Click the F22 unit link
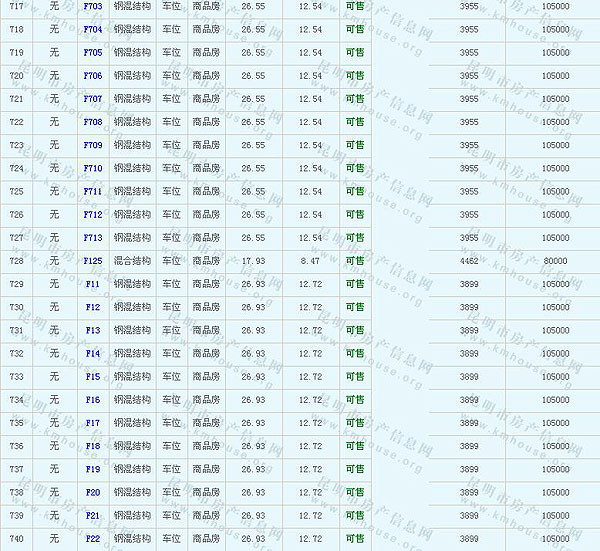 pyautogui.click(x=93, y=539)
